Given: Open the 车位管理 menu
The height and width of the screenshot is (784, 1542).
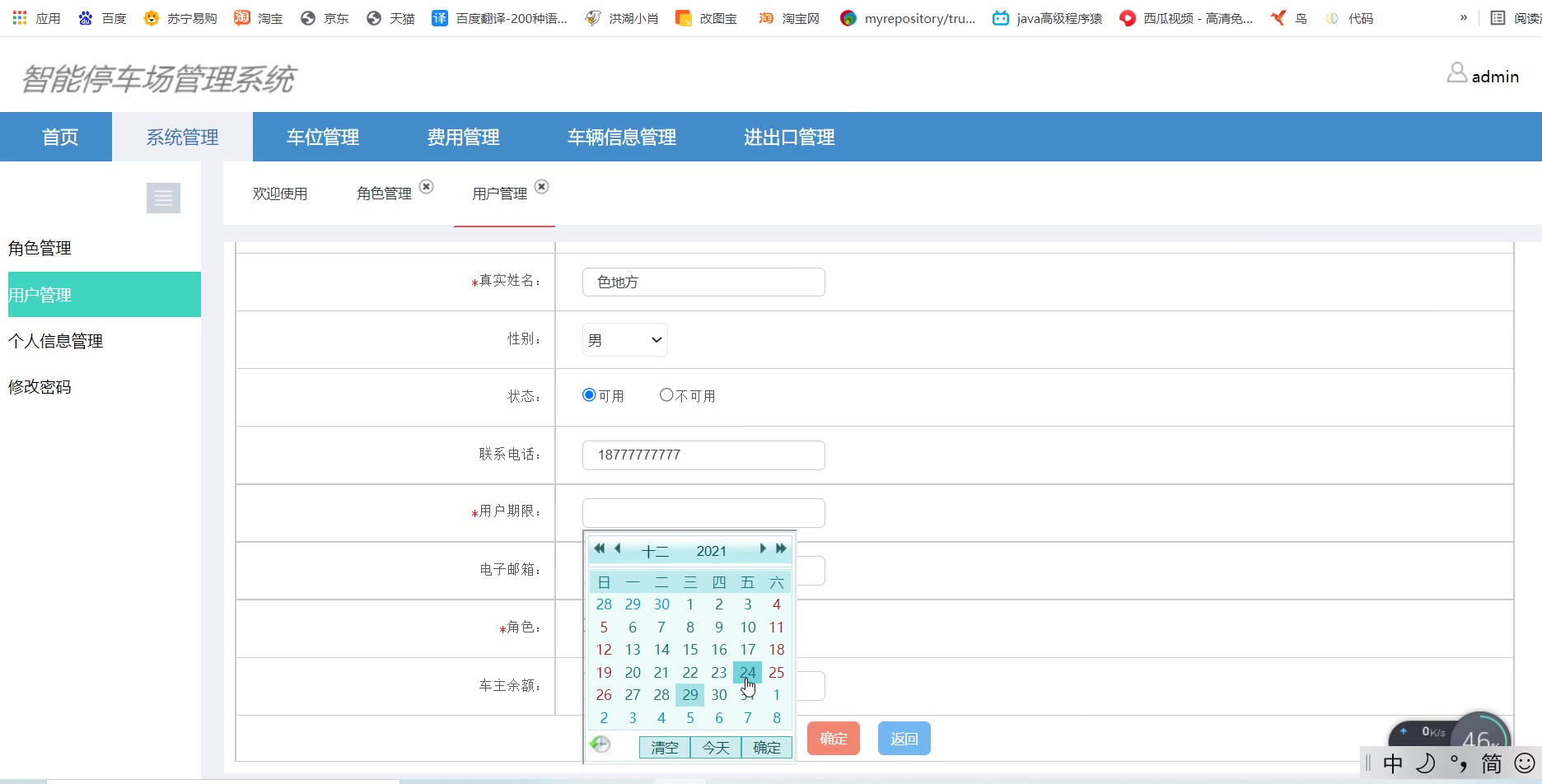Looking at the screenshot, I should pyautogui.click(x=323, y=137).
